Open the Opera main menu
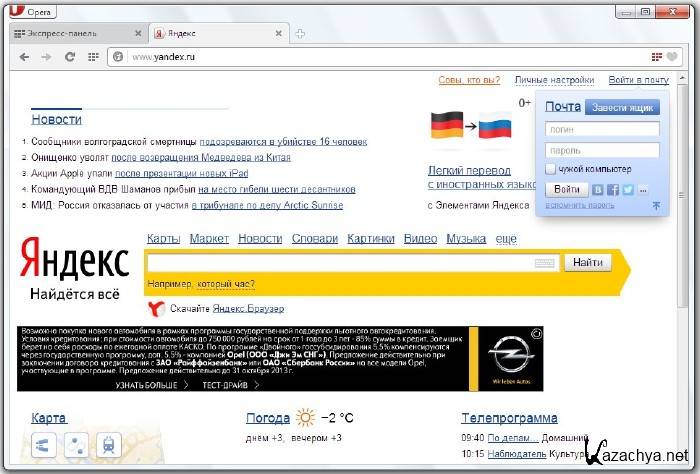This screenshot has height=474, width=700. click(30, 11)
